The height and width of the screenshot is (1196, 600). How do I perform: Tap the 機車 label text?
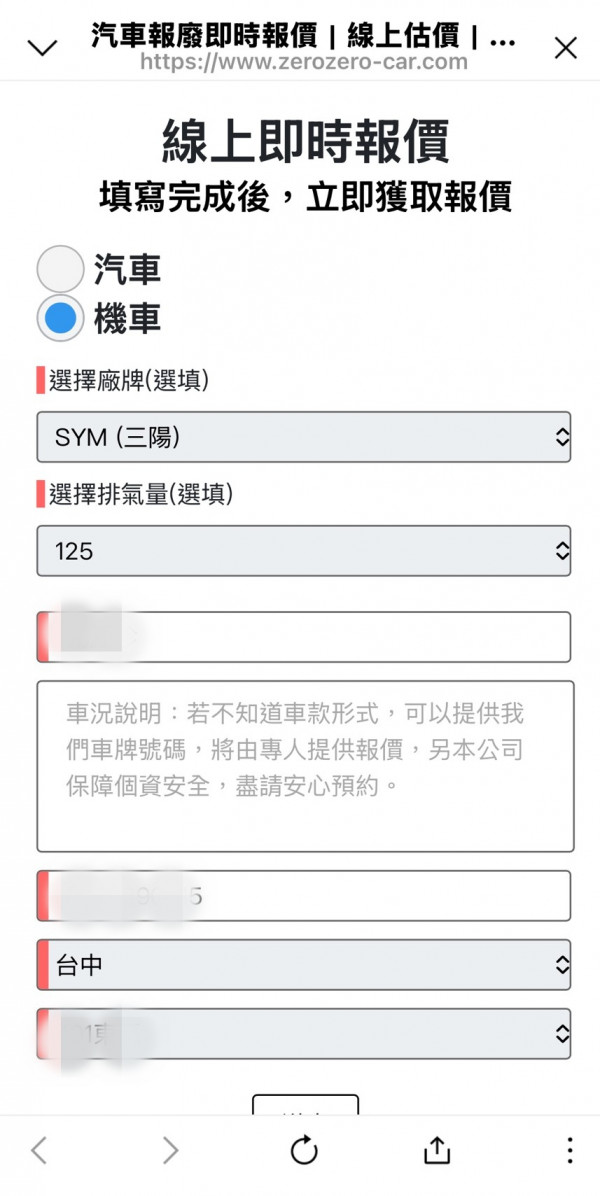click(x=127, y=320)
